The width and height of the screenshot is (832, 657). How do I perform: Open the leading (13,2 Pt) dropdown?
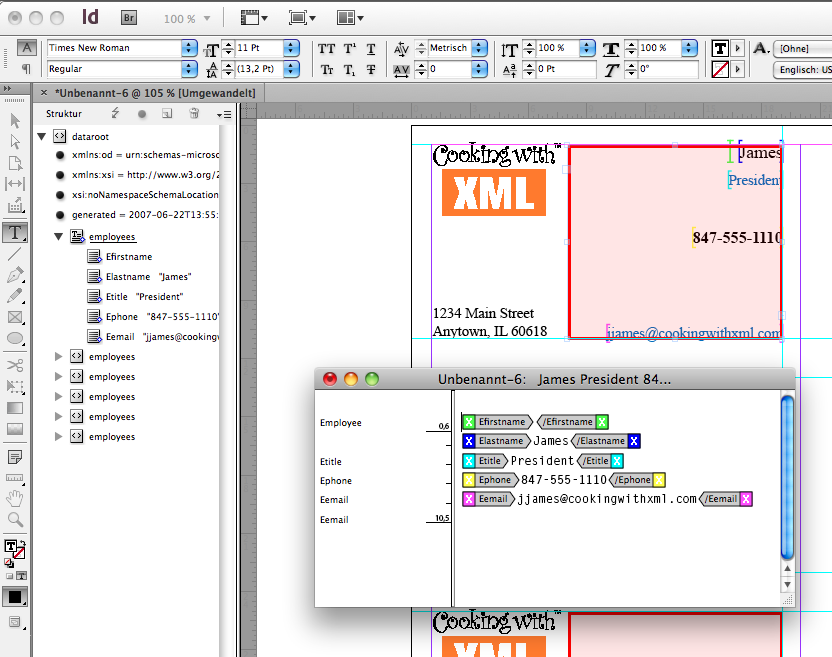pyautogui.click(x=291, y=68)
